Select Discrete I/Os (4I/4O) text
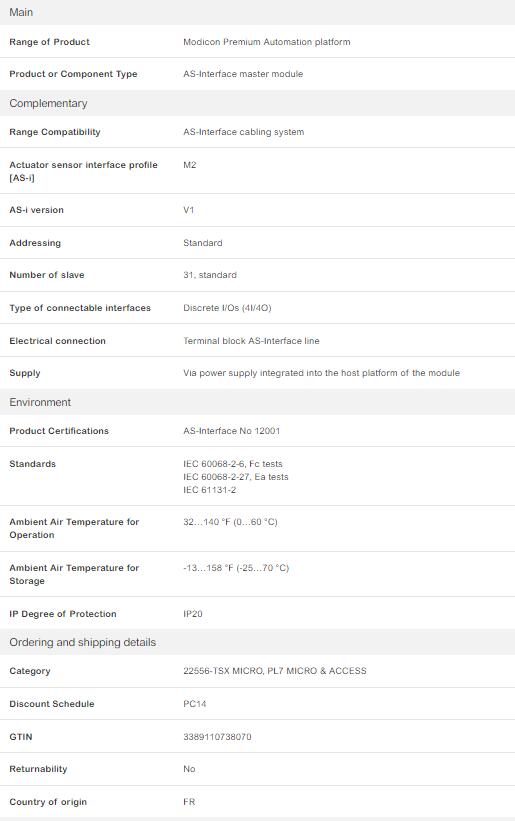 coord(227,308)
